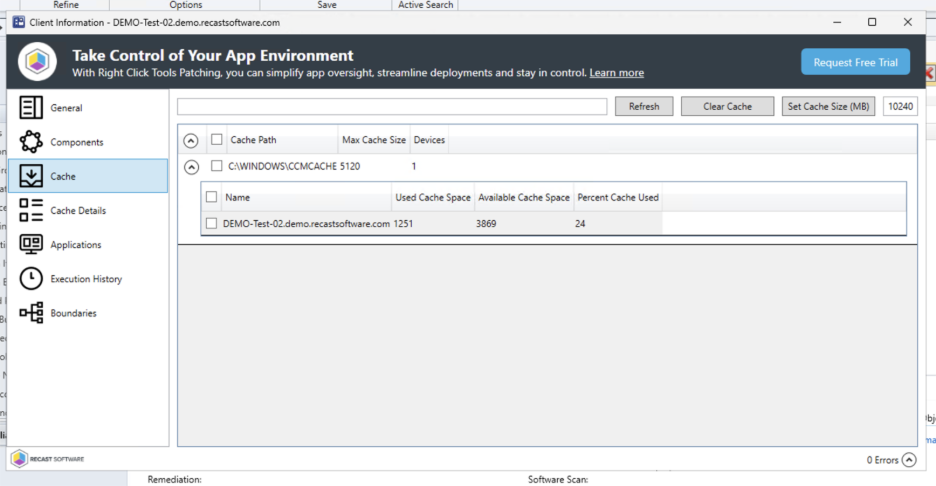Open Components via its gear icon

click(x=31, y=142)
